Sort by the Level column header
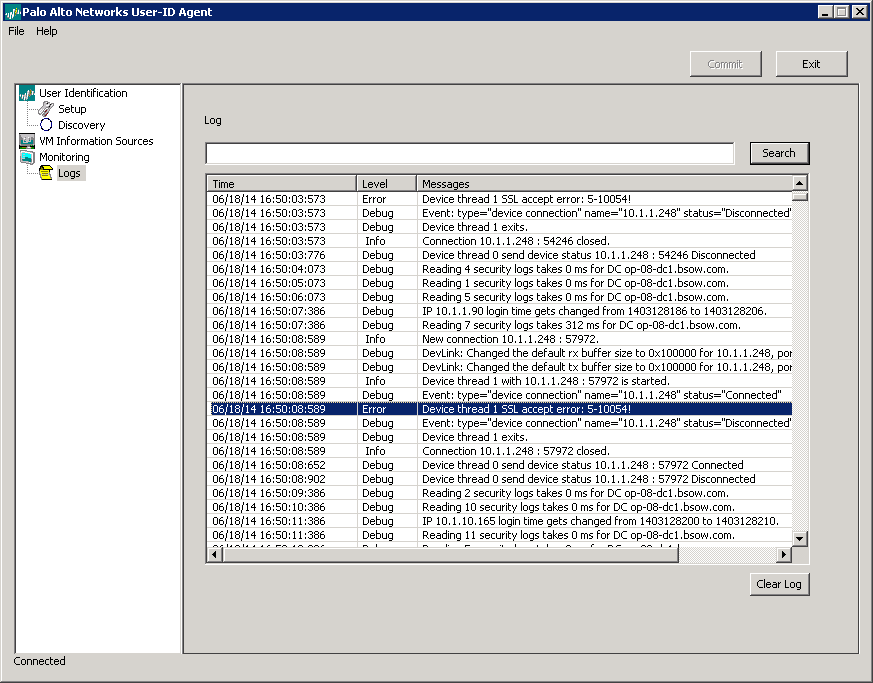Image resolution: width=873 pixels, height=683 pixels. pyautogui.click(x=386, y=184)
